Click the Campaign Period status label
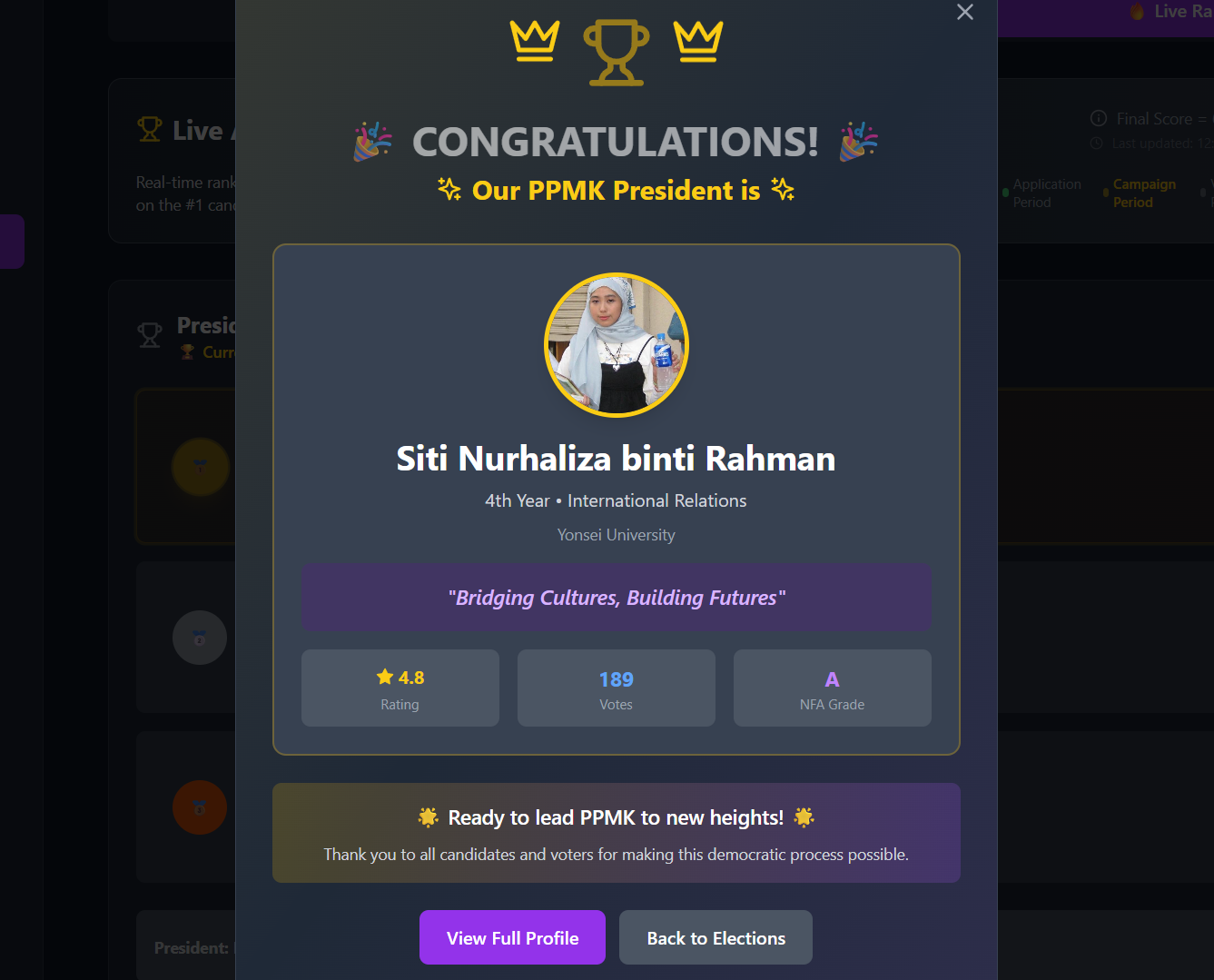The image size is (1214, 980). pos(1144,193)
